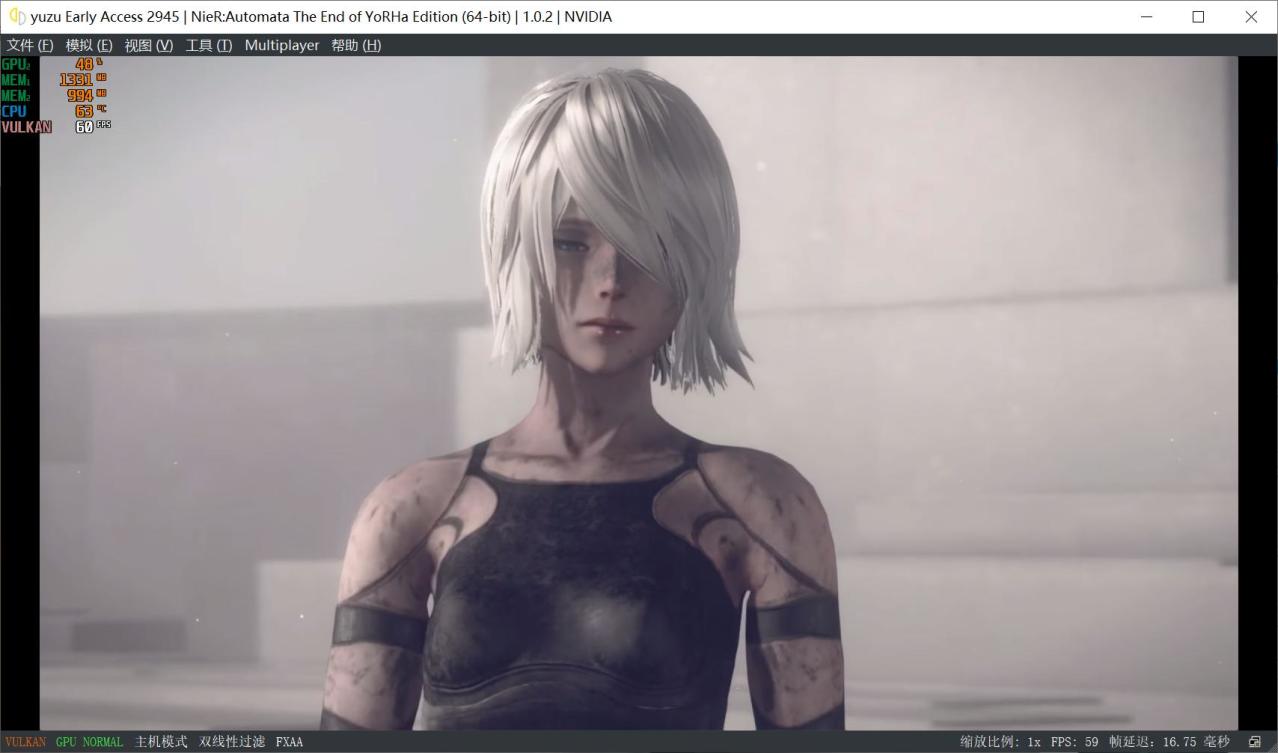
Task: Click the yuzu logo in the title bar
Action: [17, 17]
